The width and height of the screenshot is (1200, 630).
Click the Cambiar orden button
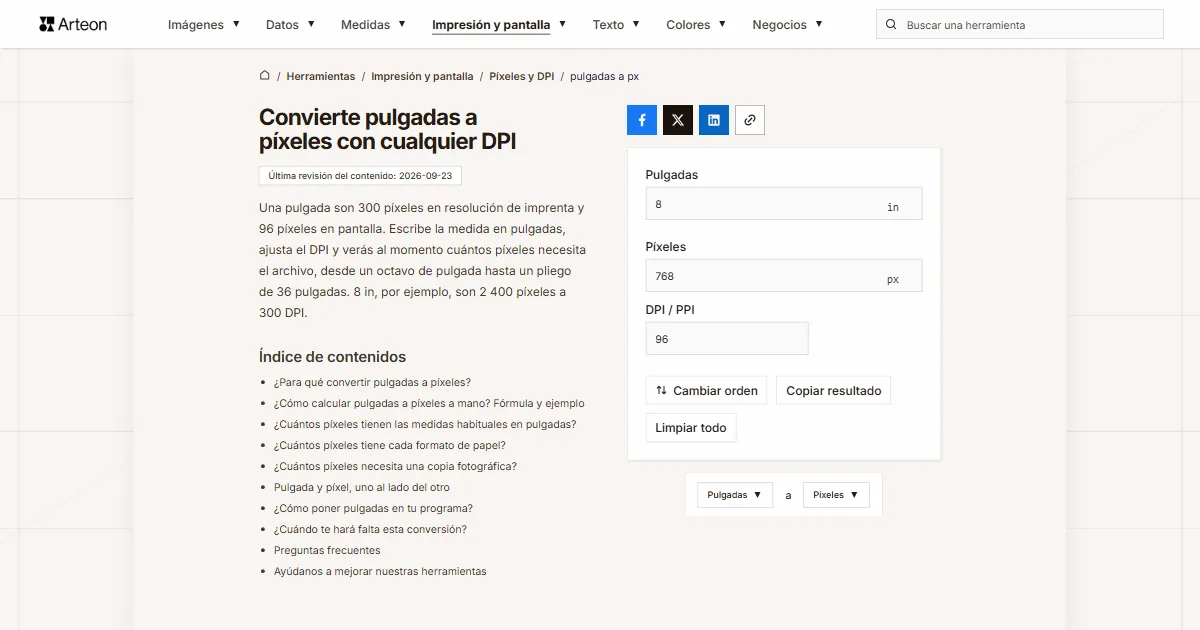pos(706,391)
